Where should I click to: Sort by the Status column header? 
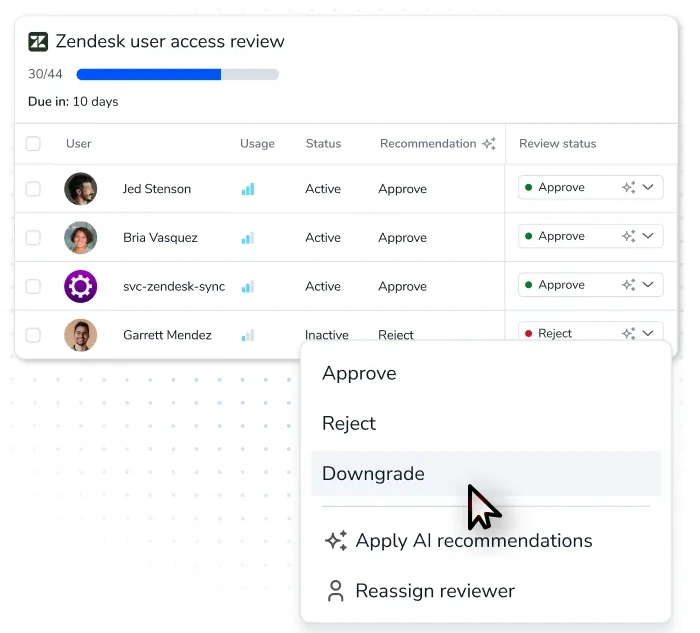pyautogui.click(x=323, y=143)
